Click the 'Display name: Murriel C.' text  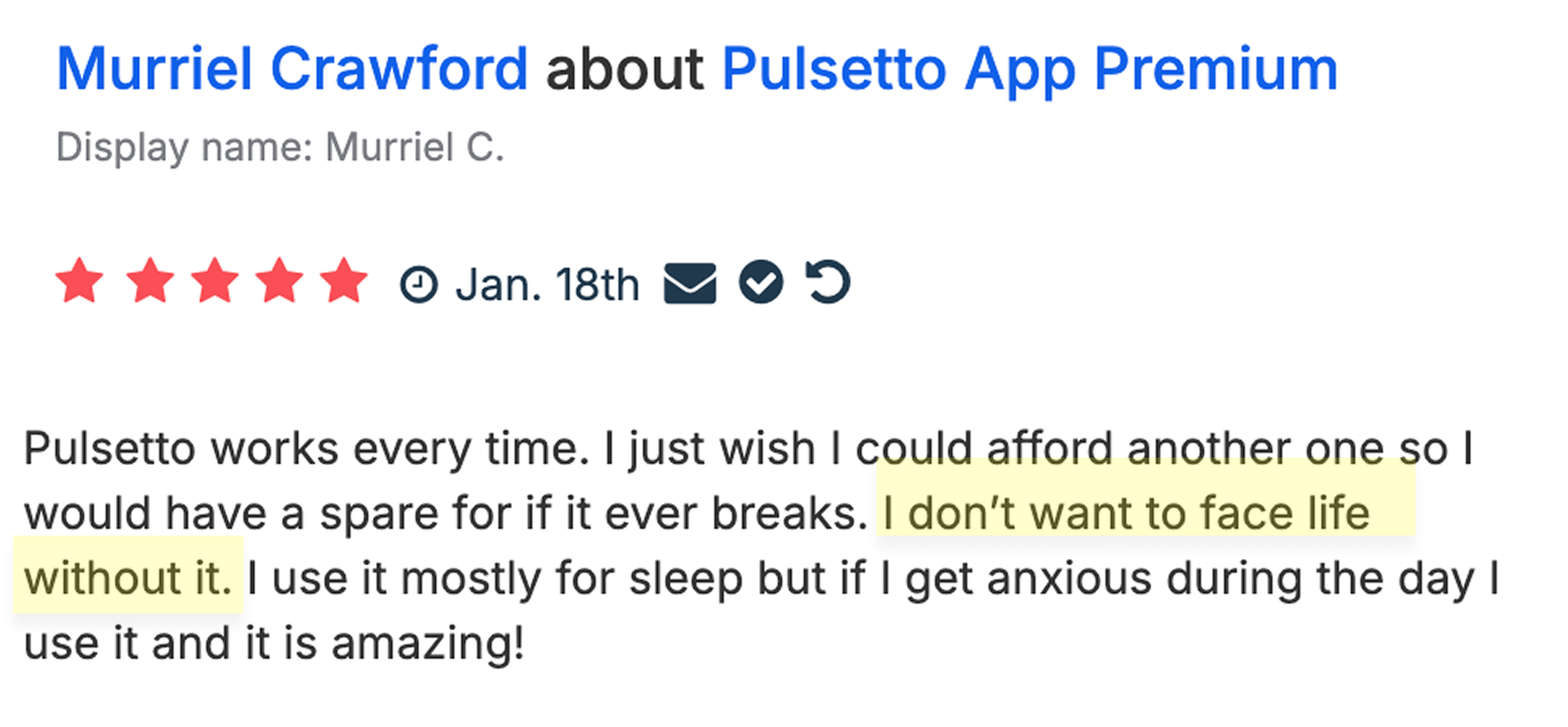(x=280, y=148)
